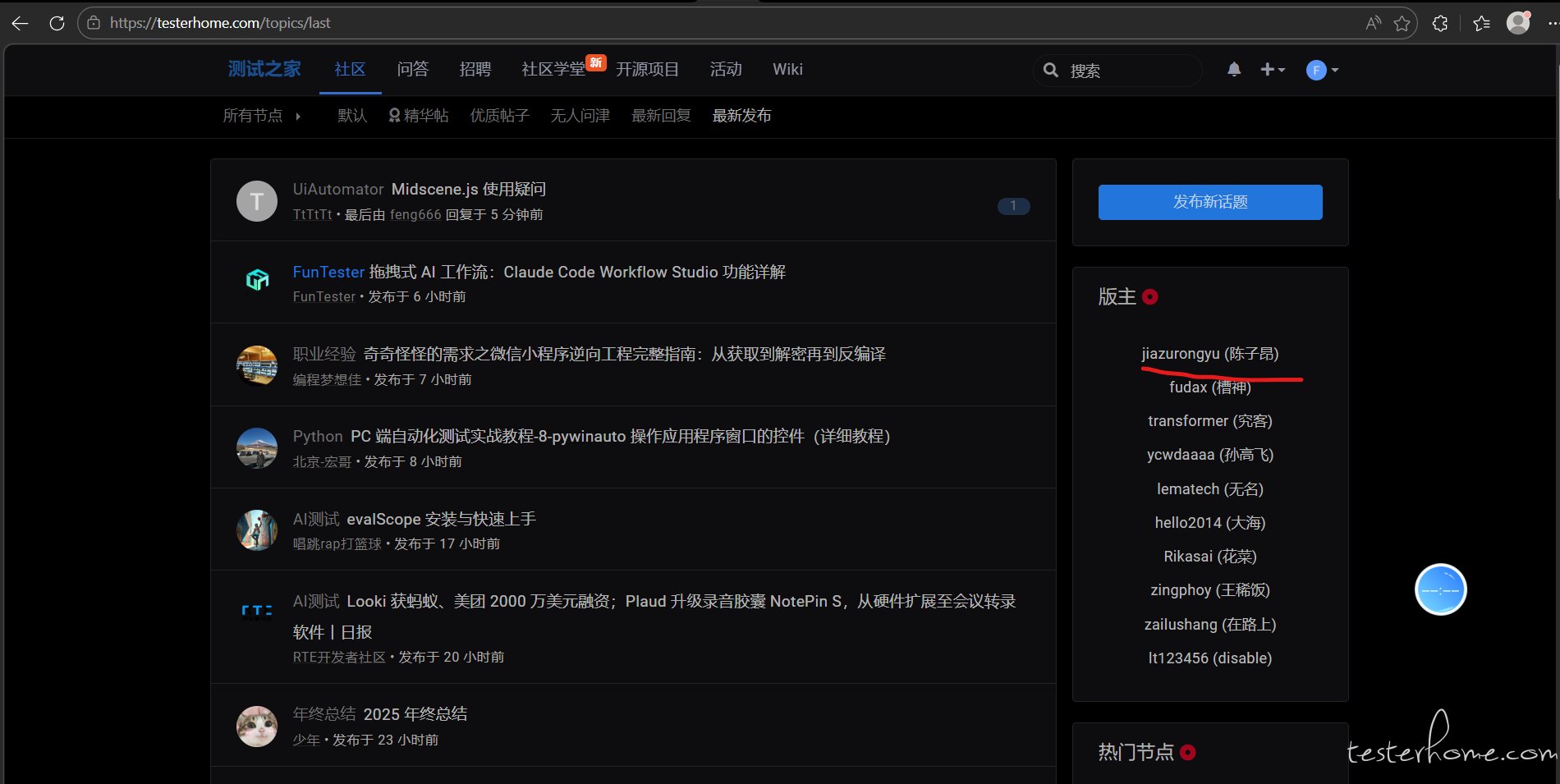Image resolution: width=1560 pixels, height=784 pixels.
Task: Open the Midscene.js 使用疑问 topic
Action: click(x=468, y=190)
